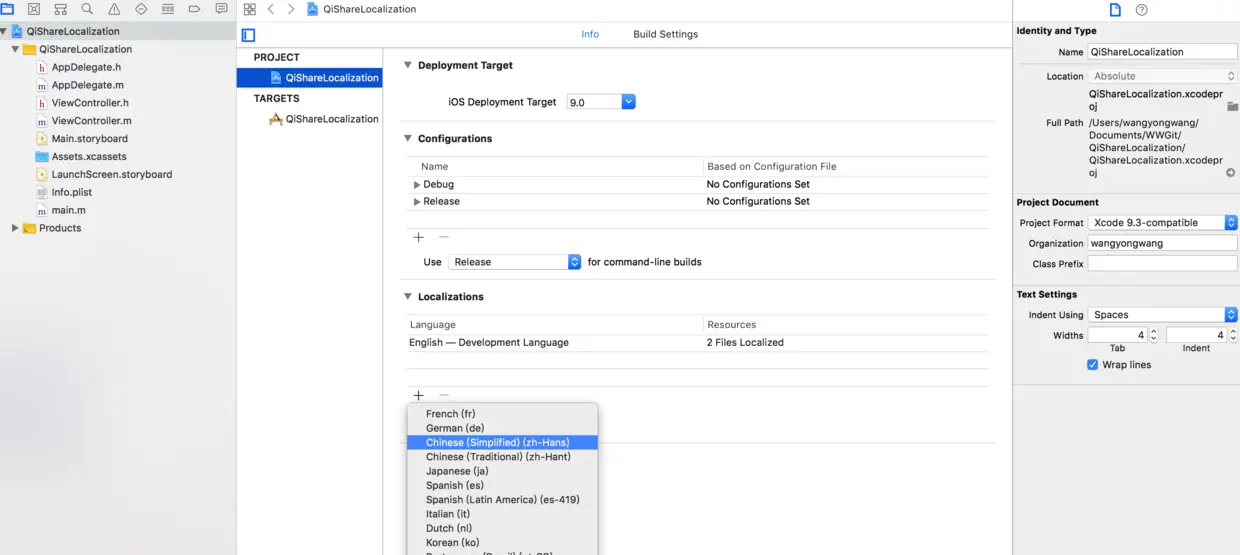Choose German (de) from language menu
The width and height of the screenshot is (1240, 555).
pos(502,428)
